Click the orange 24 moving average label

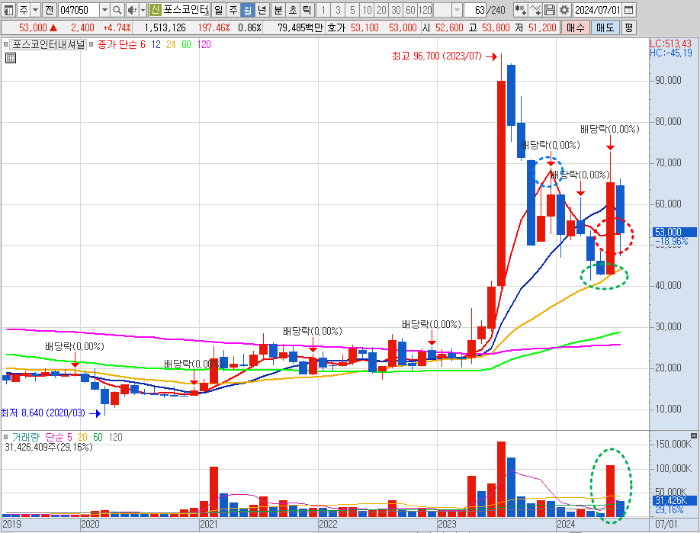point(171,45)
